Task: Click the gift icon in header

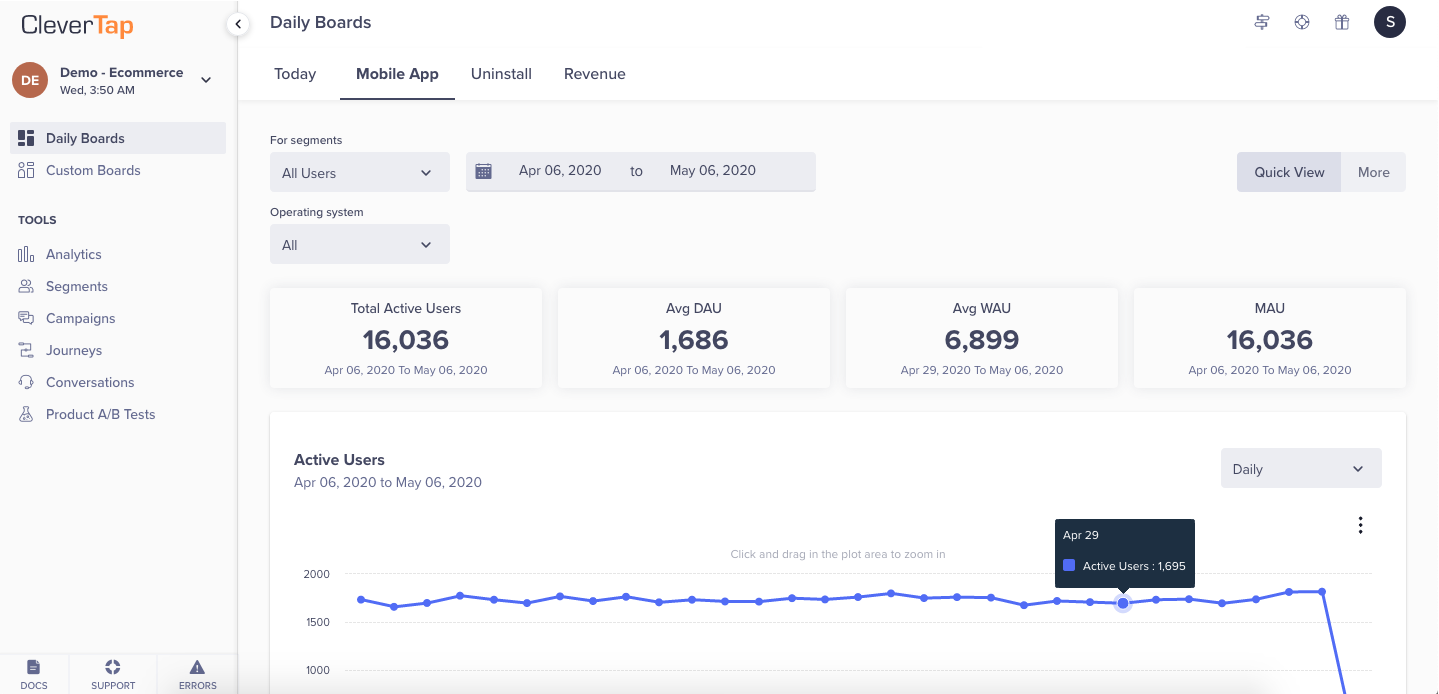Action: pyautogui.click(x=1342, y=22)
